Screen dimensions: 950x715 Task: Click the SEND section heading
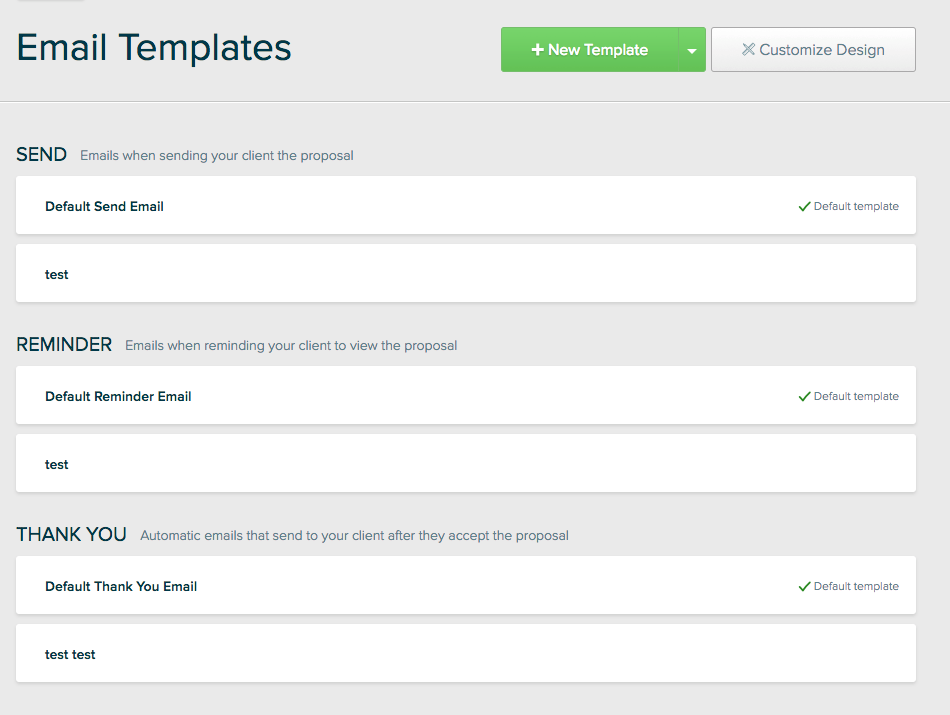(x=41, y=155)
